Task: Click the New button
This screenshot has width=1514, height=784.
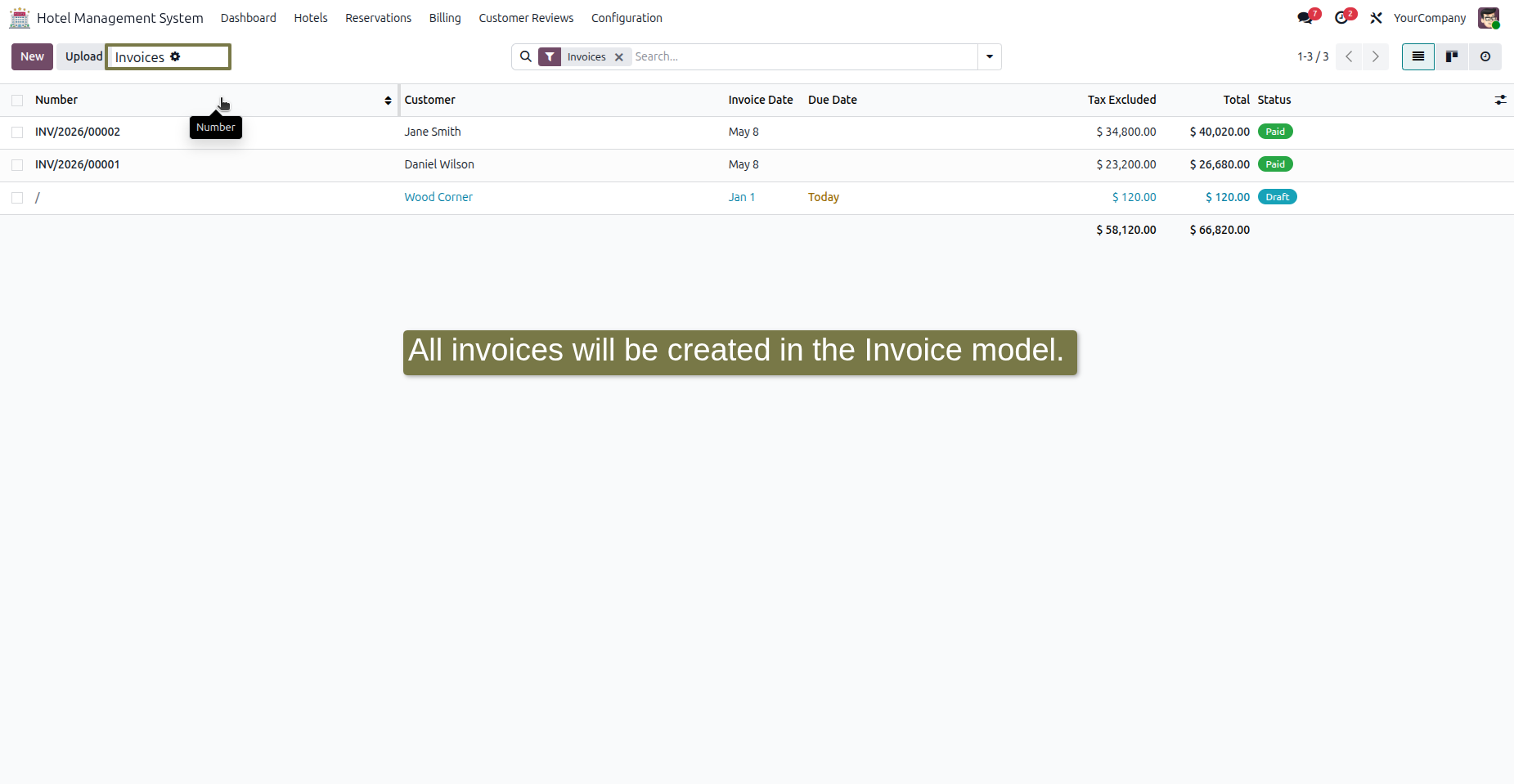Action: pyautogui.click(x=32, y=56)
